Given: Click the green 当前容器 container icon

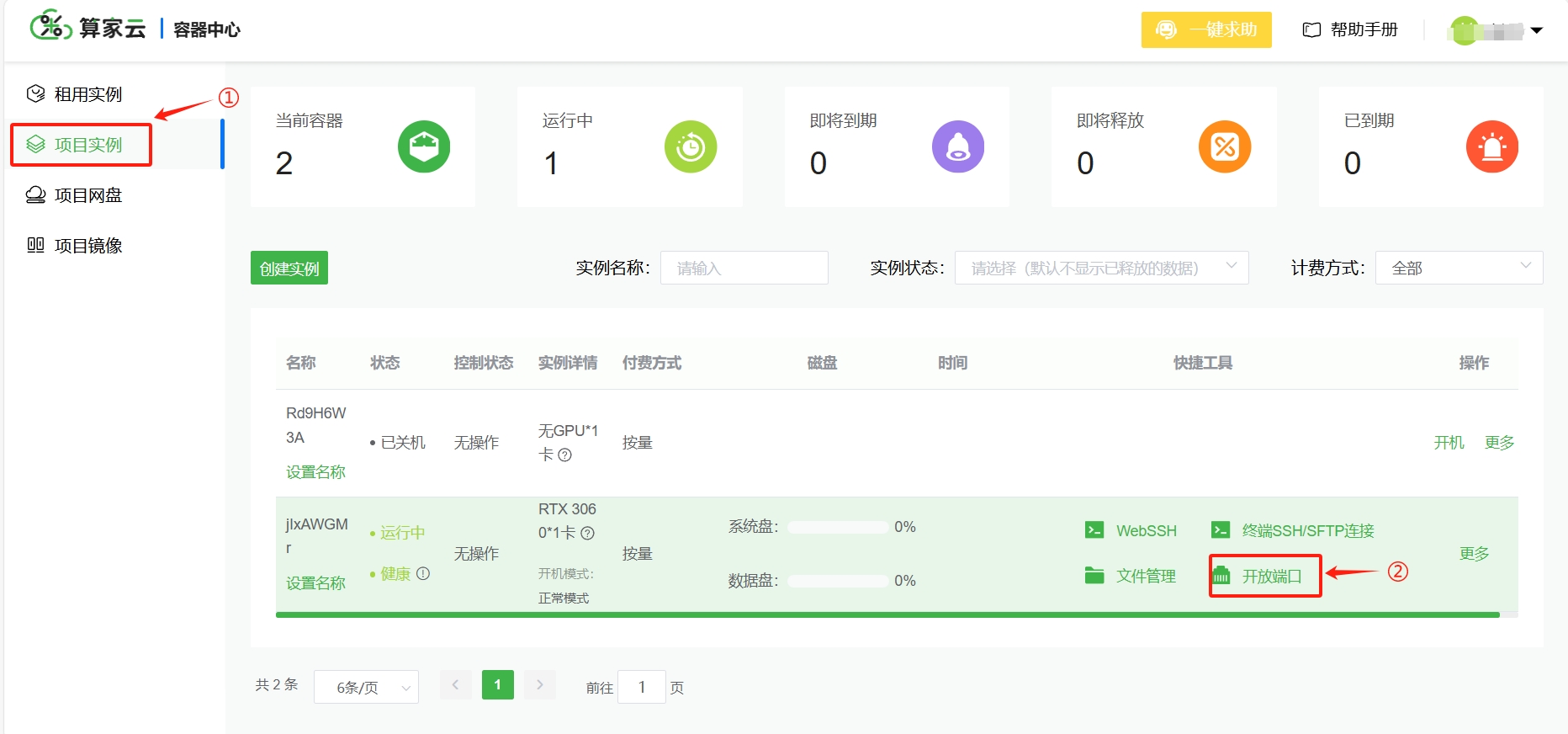Looking at the screenshot, I should (x=424, y=146).
